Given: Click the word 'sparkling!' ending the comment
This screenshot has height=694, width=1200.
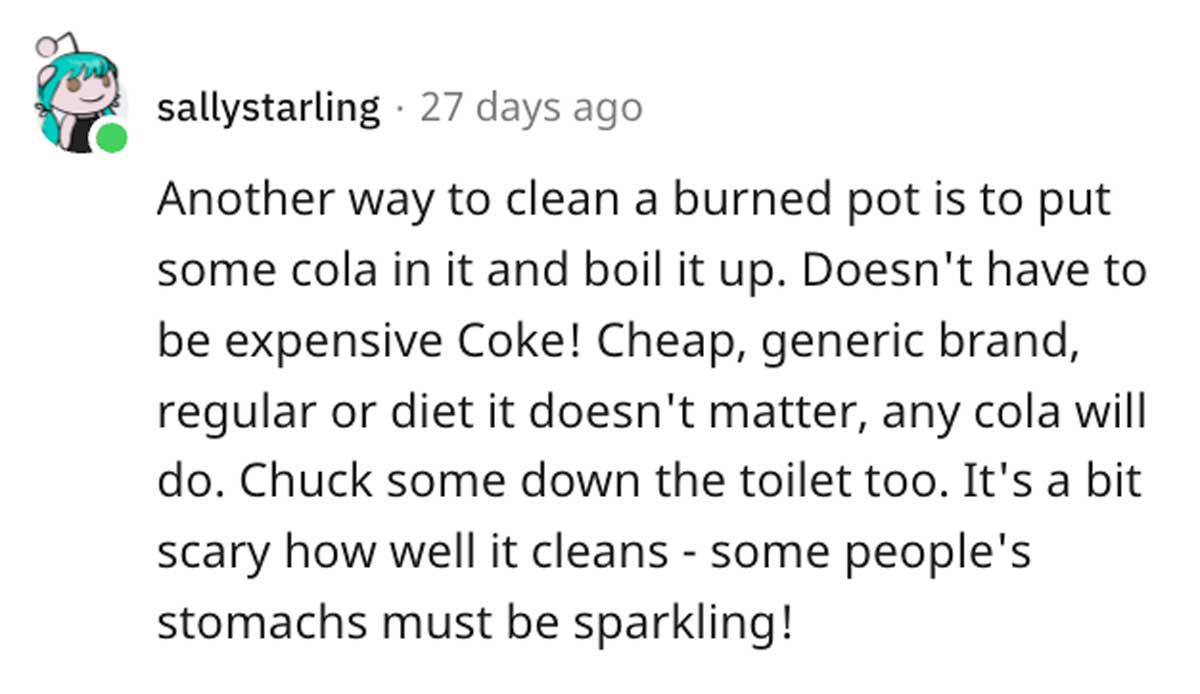Looking at the screenshot, I should pos(683,625).
